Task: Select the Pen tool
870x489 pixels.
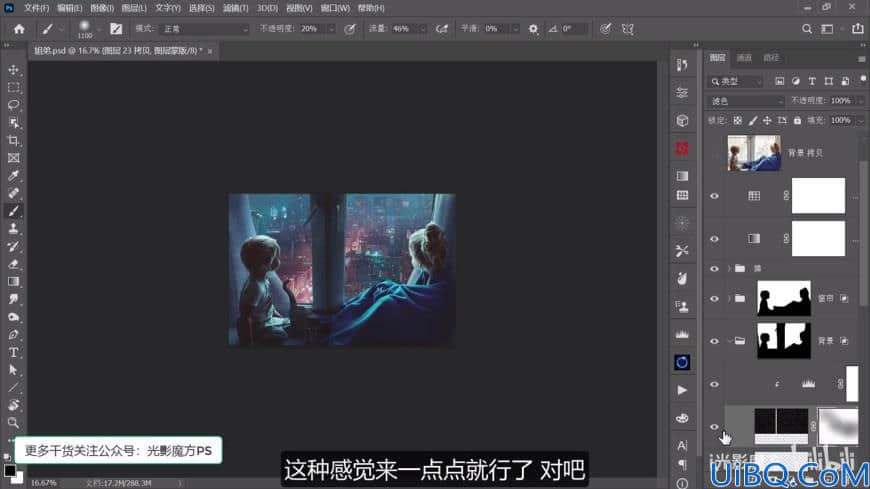Action: pos(13,335)
